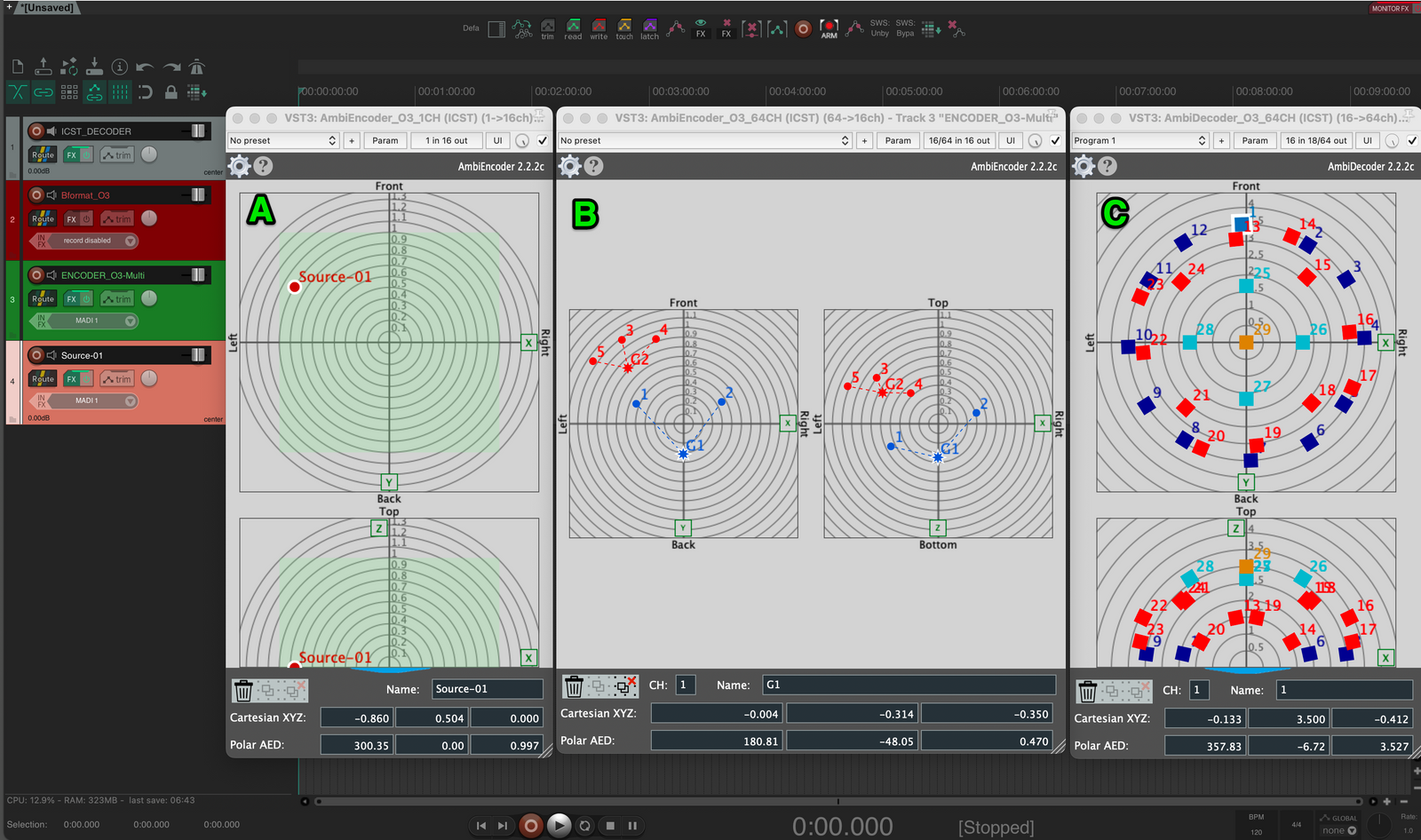
Task: Toggle bypass checkbox in first AmbiEncoder window
Action: (x=543, y=140)
